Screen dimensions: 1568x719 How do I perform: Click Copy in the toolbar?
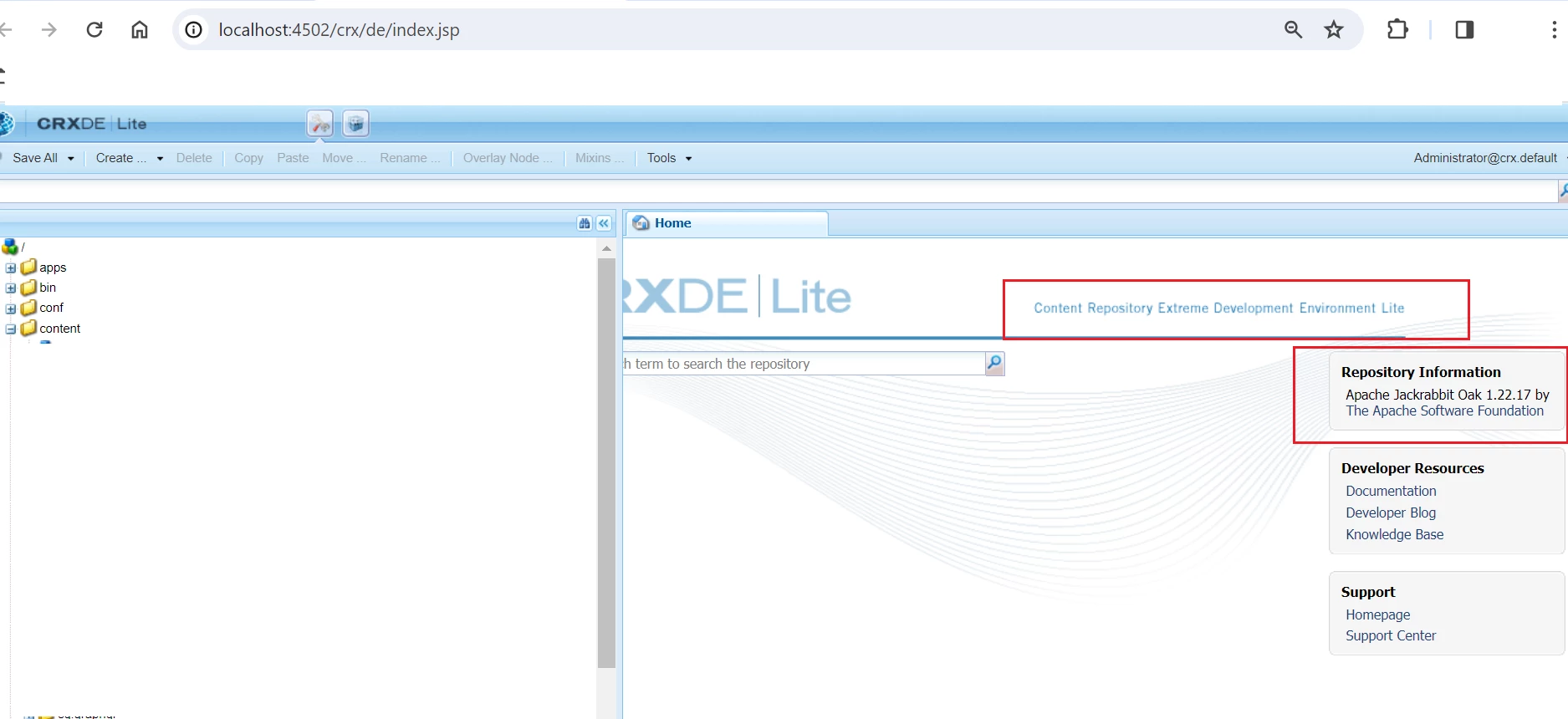(248, 158)
